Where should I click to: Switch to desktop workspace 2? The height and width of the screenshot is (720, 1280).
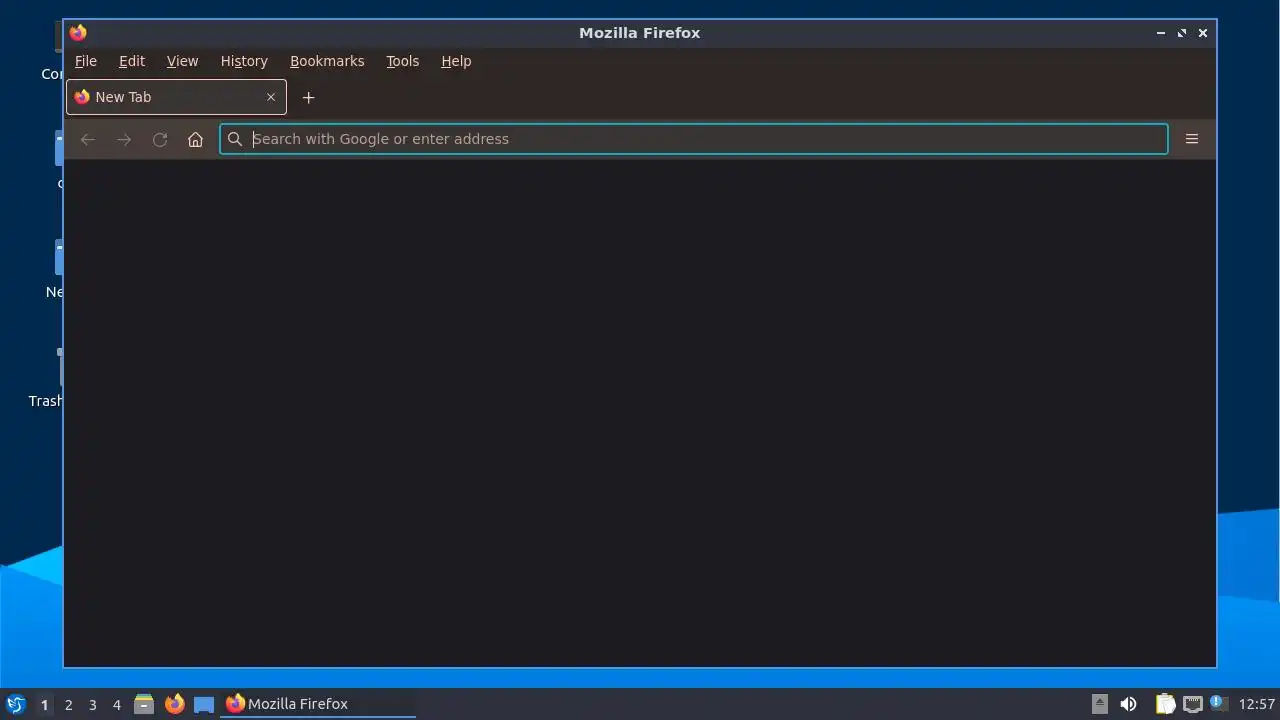point(68,704)
